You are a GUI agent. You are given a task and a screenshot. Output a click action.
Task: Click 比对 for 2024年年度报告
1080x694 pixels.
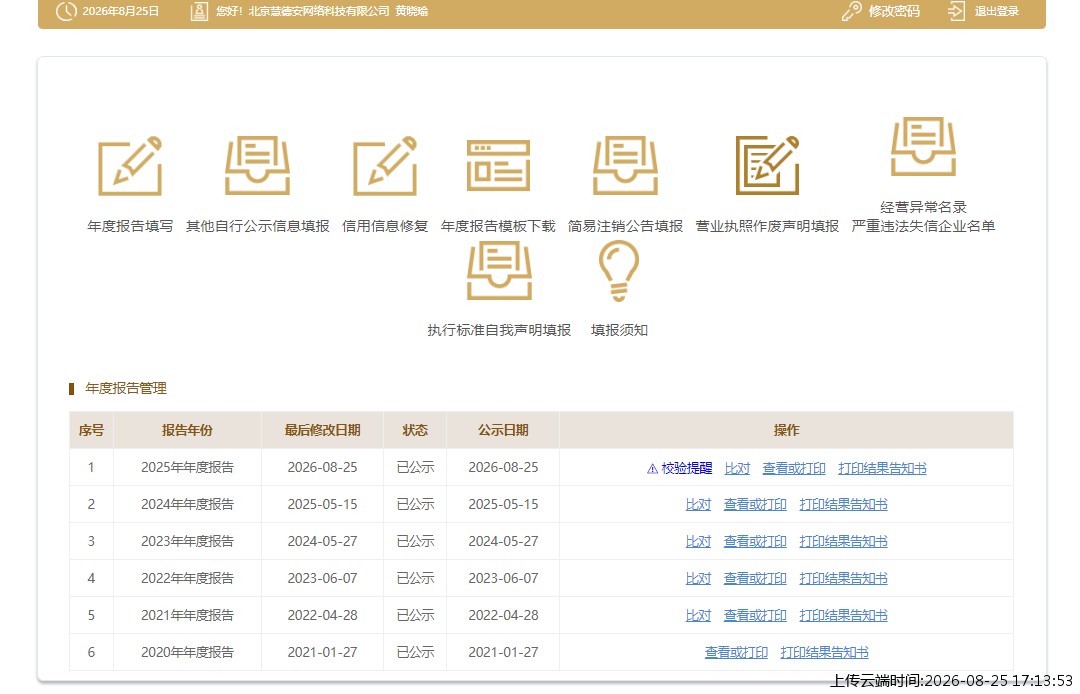point(698,505)
